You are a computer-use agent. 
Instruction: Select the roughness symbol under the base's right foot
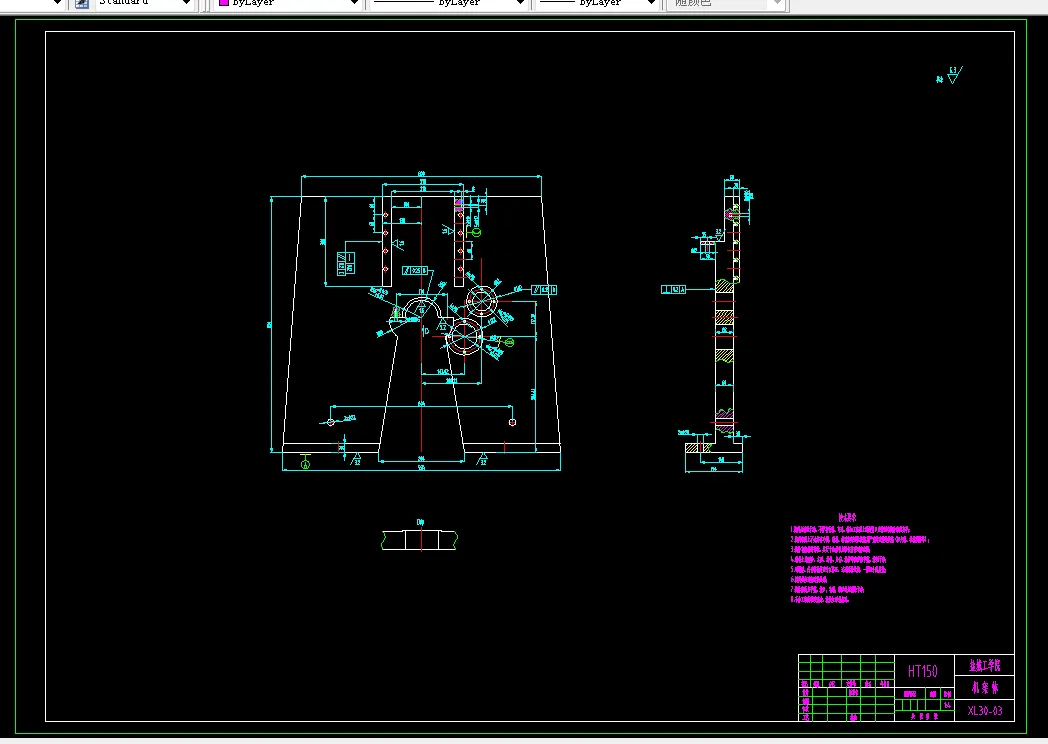[x=482, y=459]
